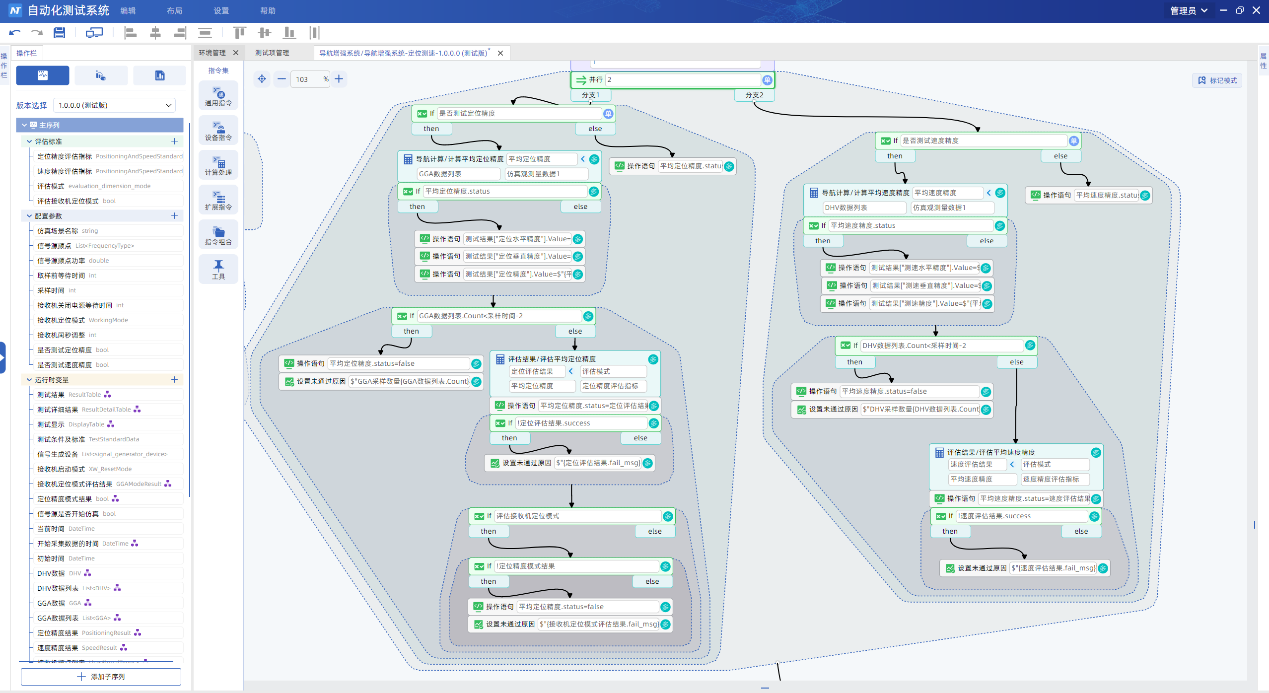Click the fit-to-view crosshair icon
1269x693 pixels.
click(262, 79)
